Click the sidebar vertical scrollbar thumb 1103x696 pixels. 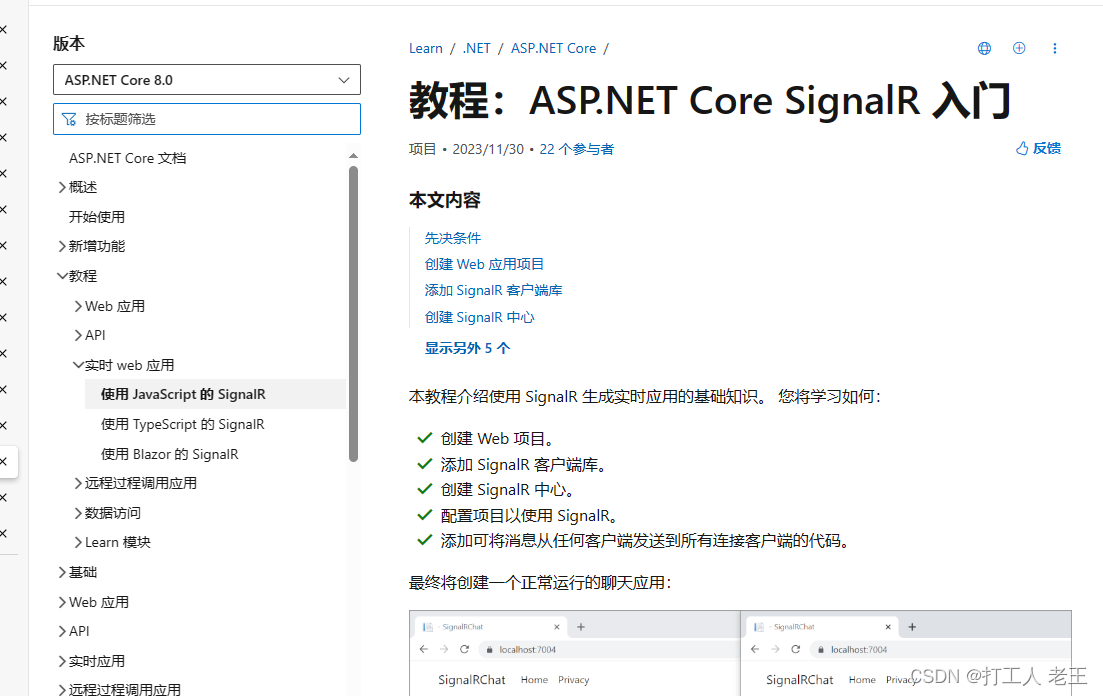pyautogui.click(x=353, y=314)
